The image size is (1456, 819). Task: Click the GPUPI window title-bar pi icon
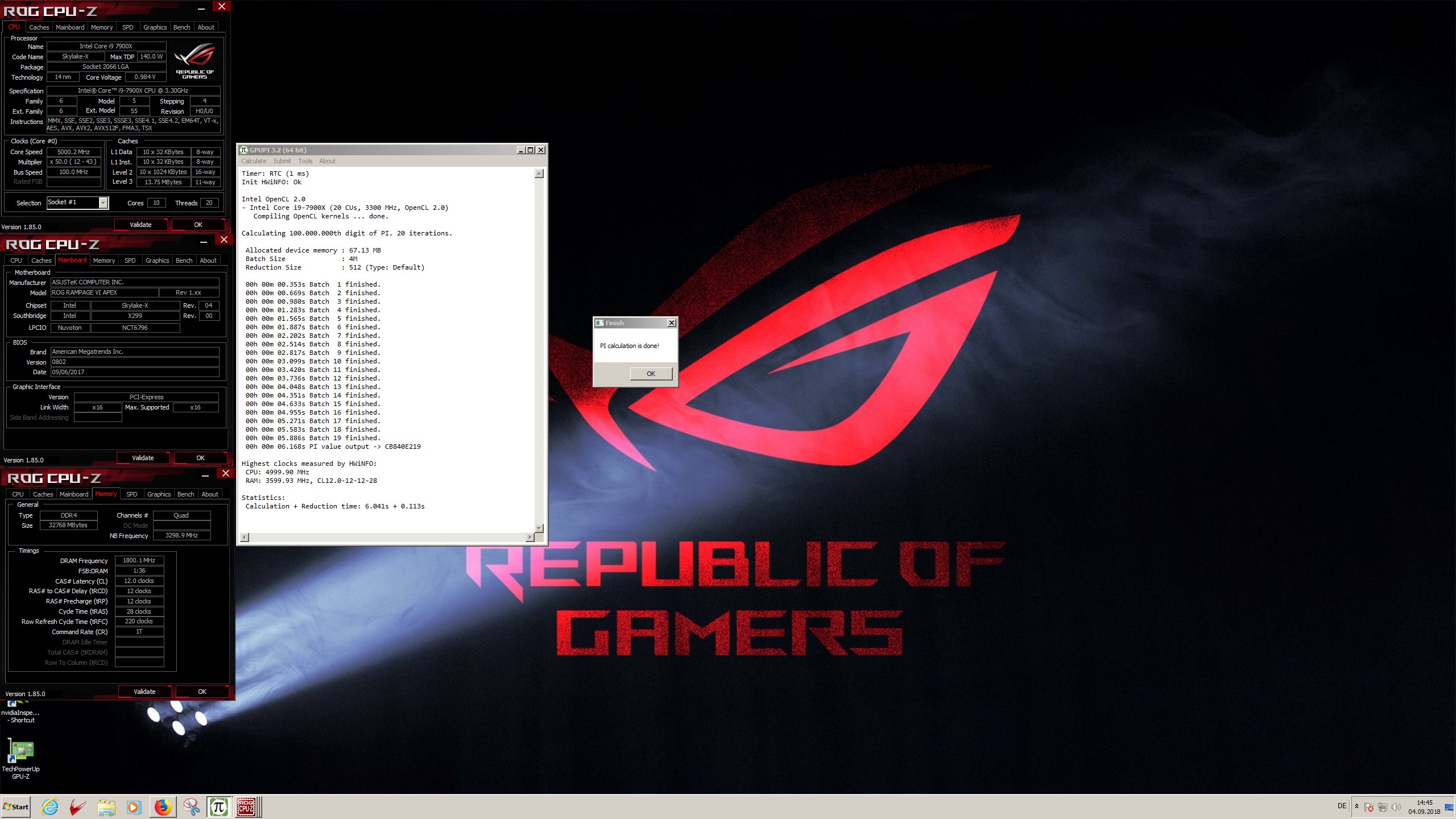tap(244, 150)
